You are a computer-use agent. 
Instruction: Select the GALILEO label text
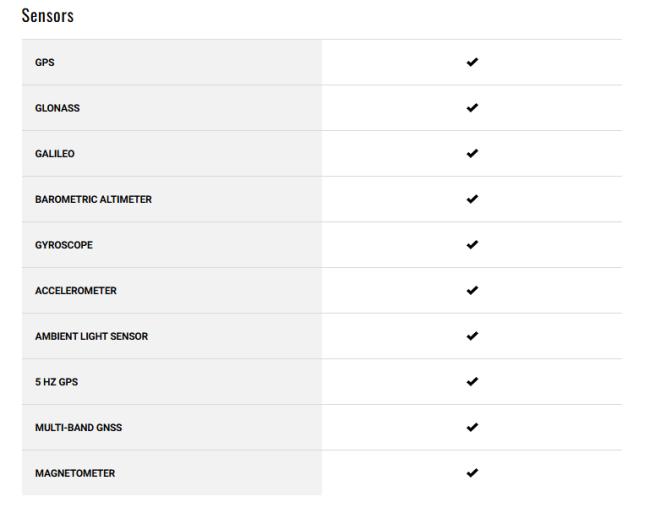pos(55,154)
